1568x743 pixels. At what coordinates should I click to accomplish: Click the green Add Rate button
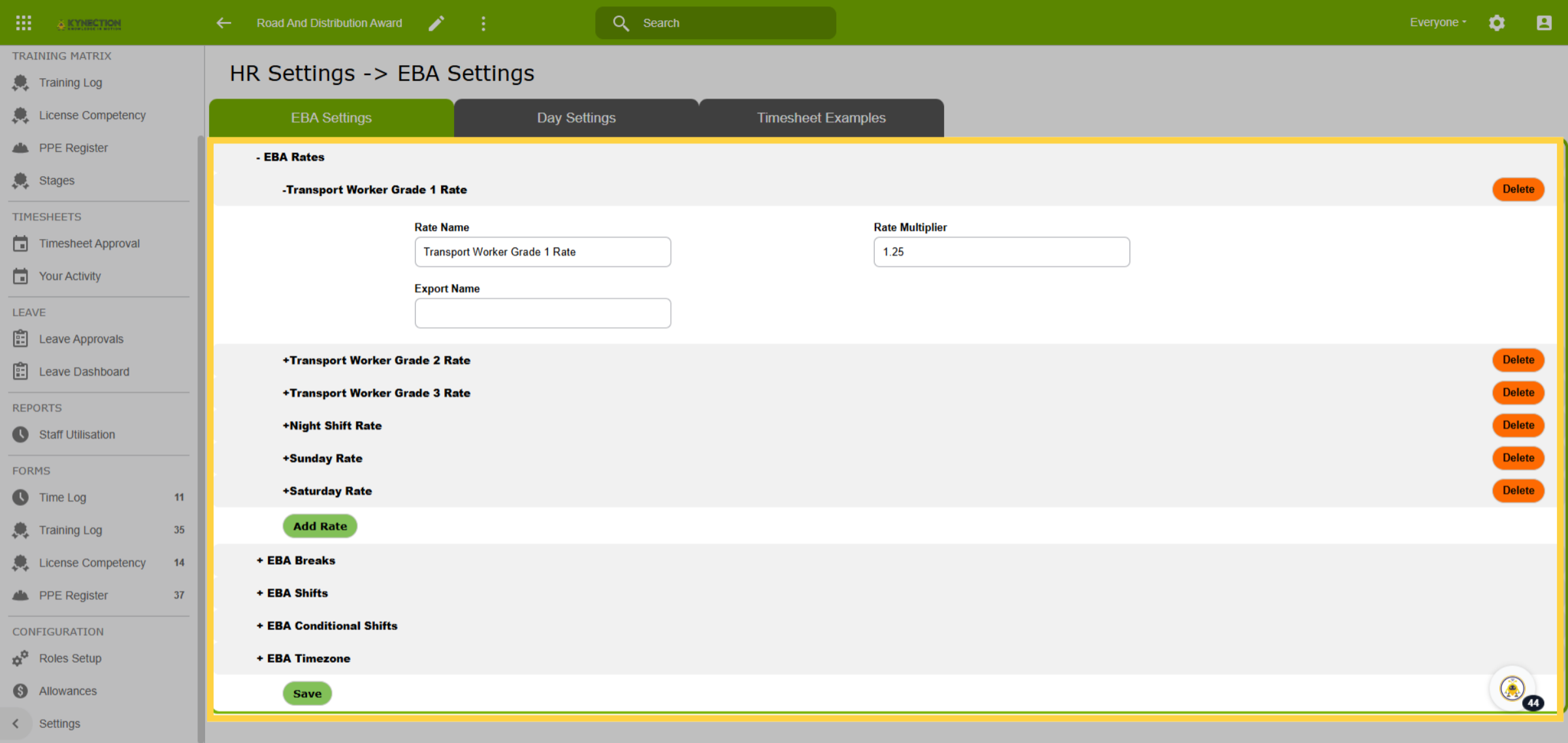click(x=320, y=526)
